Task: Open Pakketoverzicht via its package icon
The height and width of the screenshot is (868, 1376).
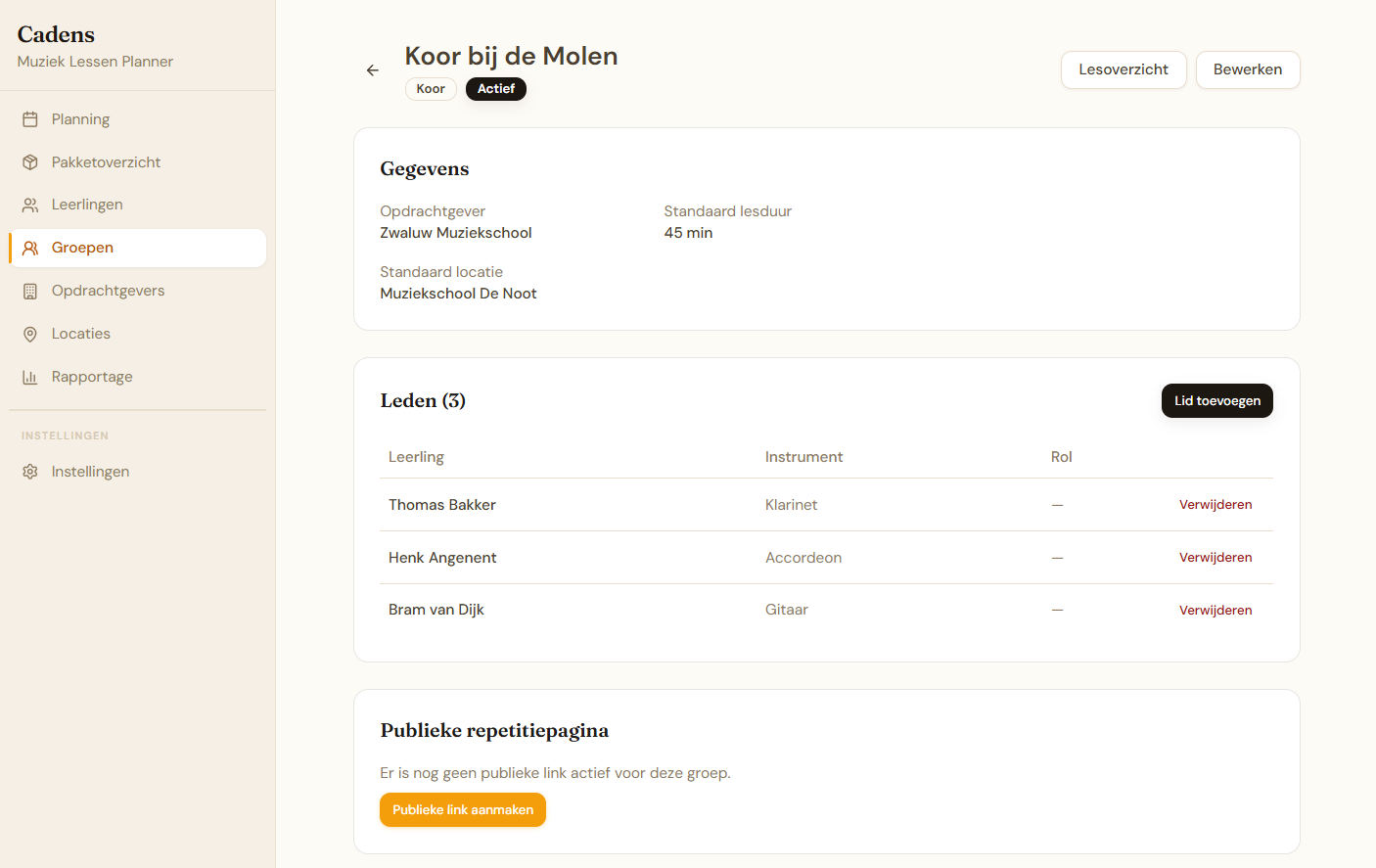Action: tap(30, 161)
